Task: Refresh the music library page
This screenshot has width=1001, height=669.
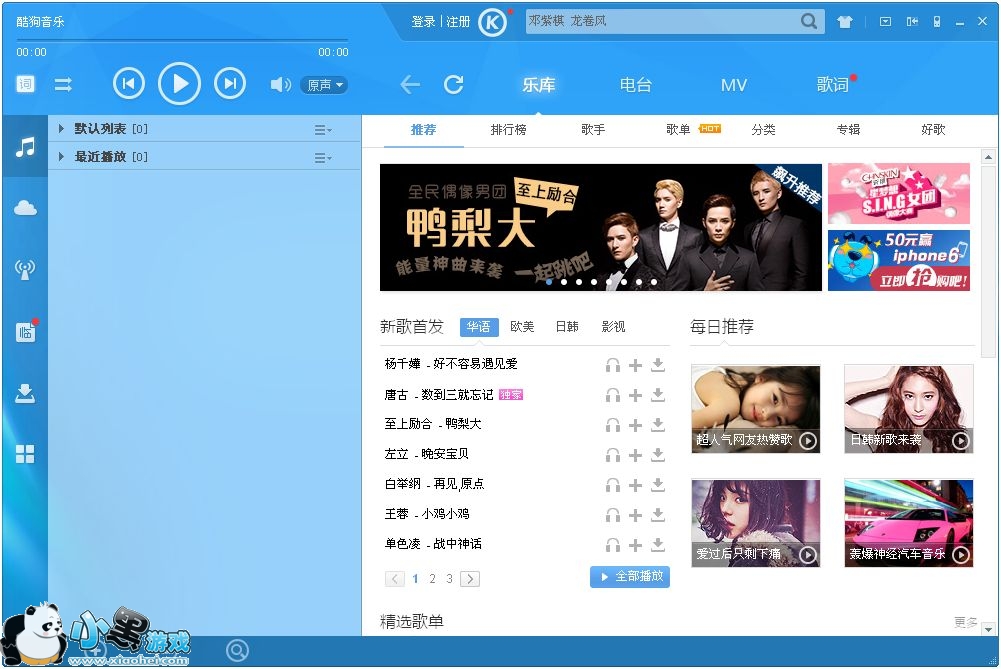Action: [454, 84]
